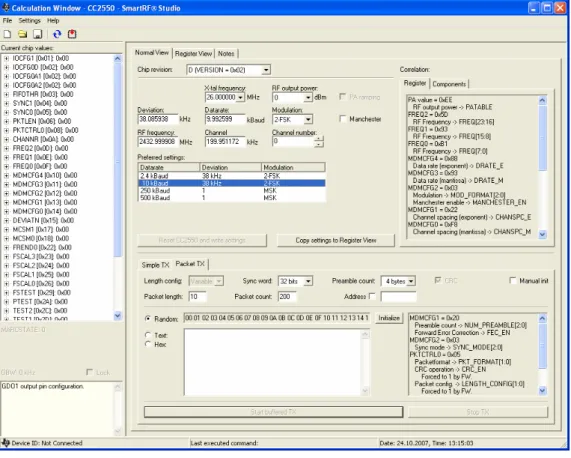Viewport: 571px width, 458px height.
Task: Select the Random data radio button
Action: pos(148,319)
